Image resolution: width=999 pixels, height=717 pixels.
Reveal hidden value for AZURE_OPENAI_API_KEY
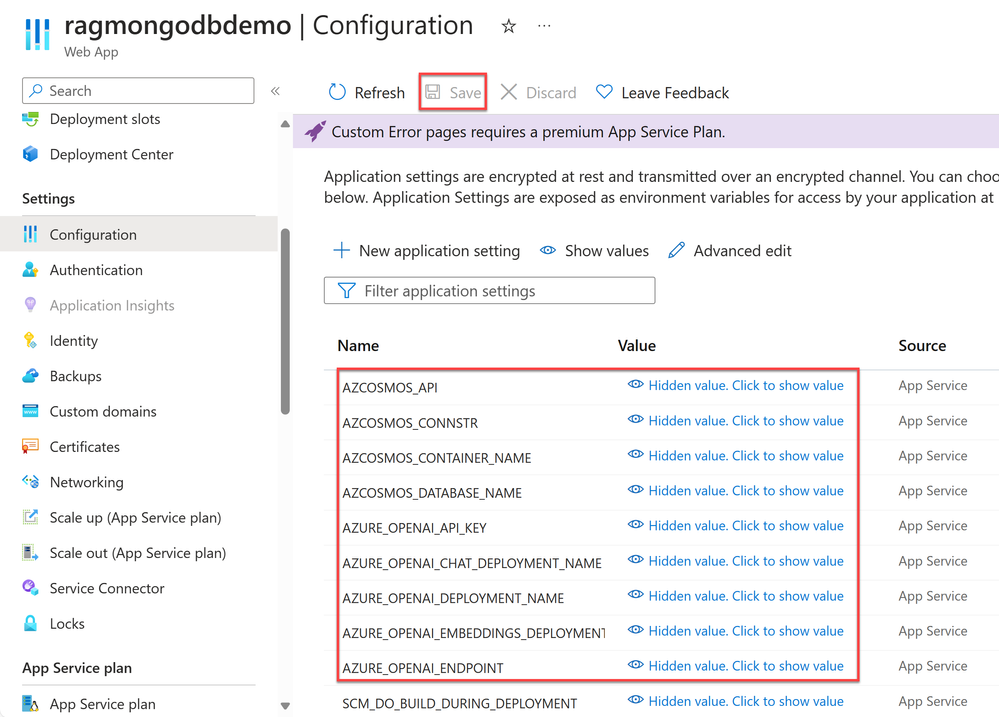pos(736,526)
